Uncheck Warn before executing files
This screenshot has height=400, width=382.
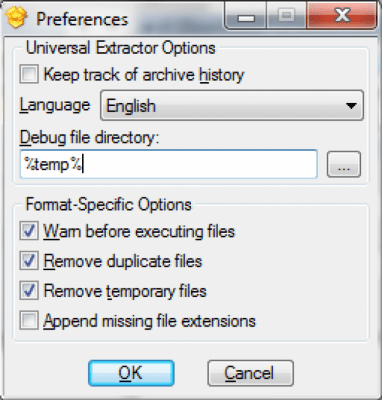point(29,231)
